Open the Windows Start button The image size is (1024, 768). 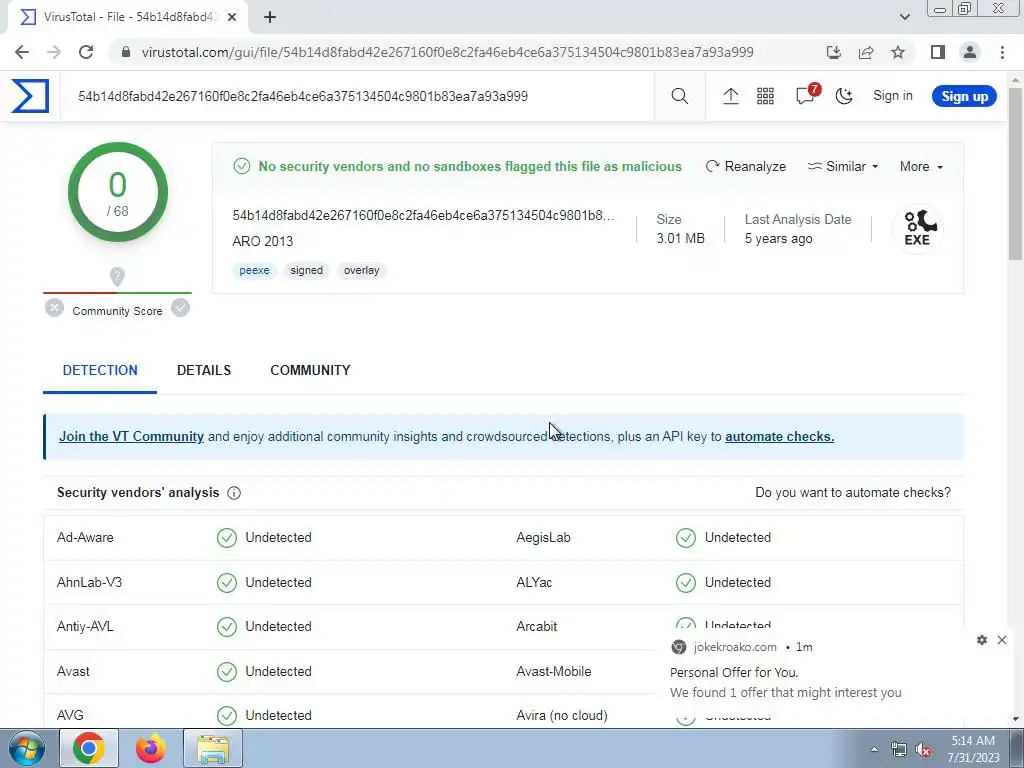click(x=26, y=748)
